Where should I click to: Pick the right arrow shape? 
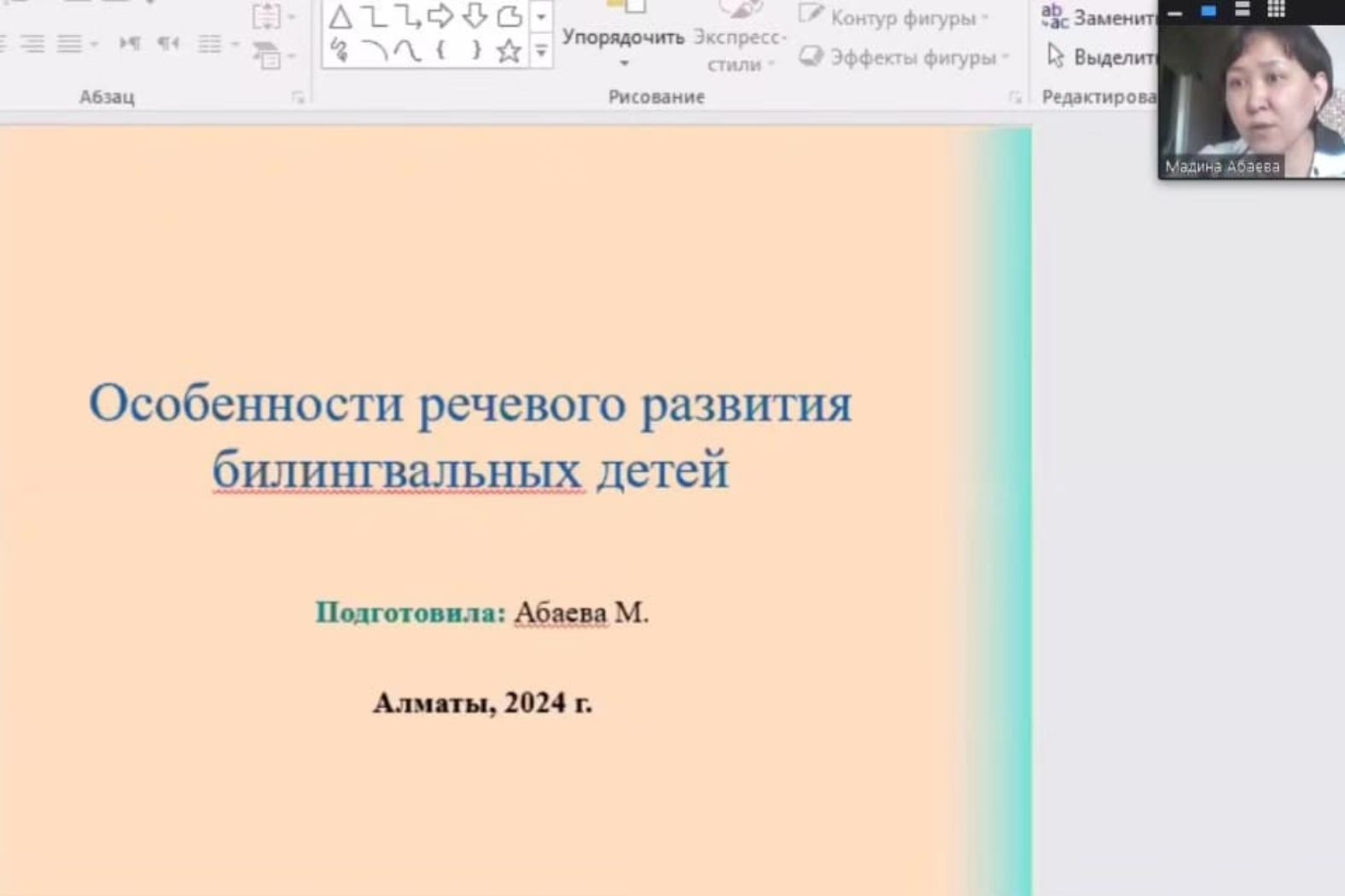pyautogui.click(x=440, y=15)
